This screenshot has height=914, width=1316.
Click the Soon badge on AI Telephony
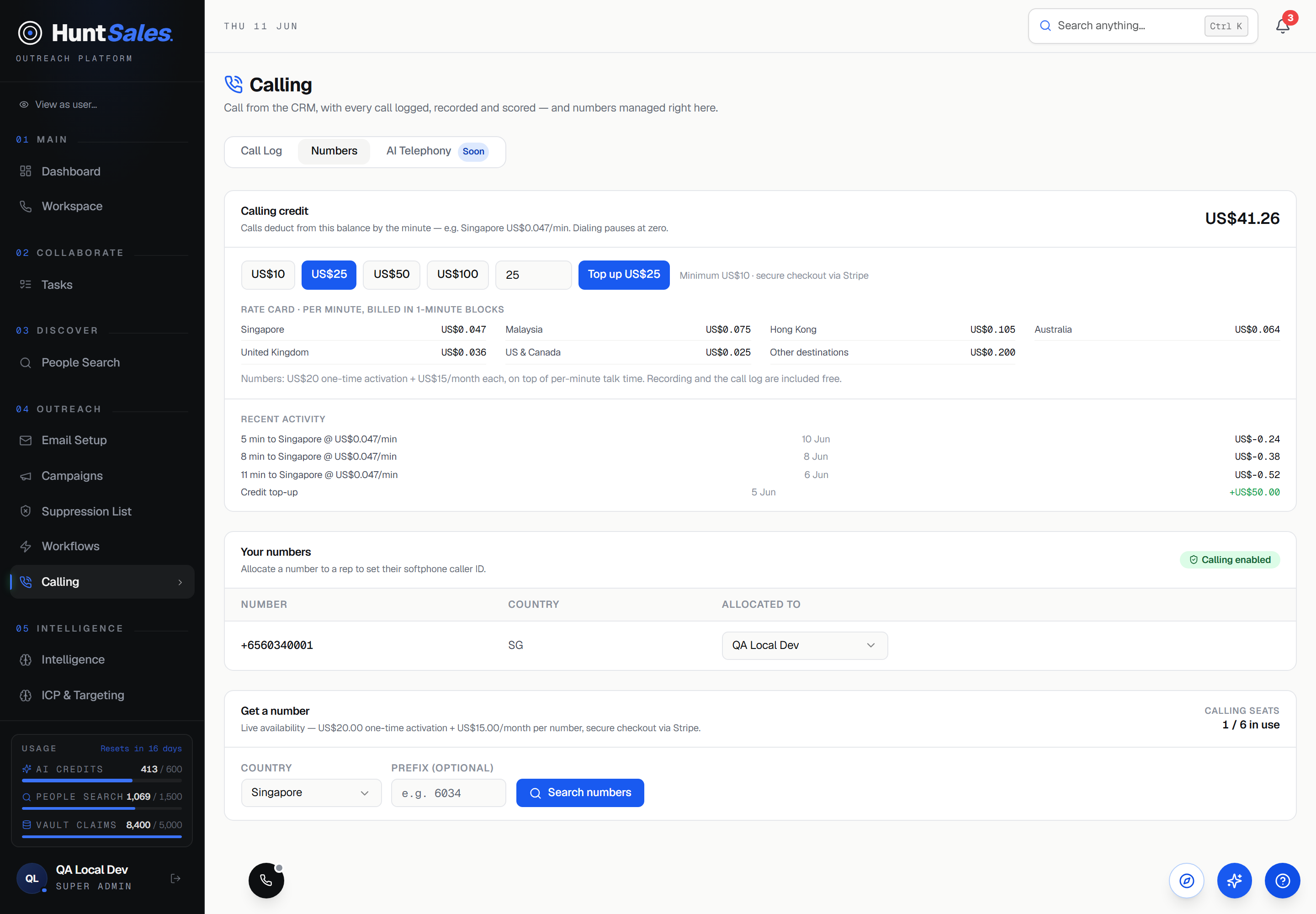(x=473, y=152)
